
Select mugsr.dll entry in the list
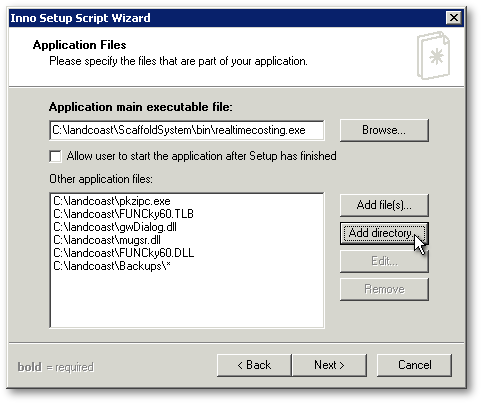tap(107, 240)
